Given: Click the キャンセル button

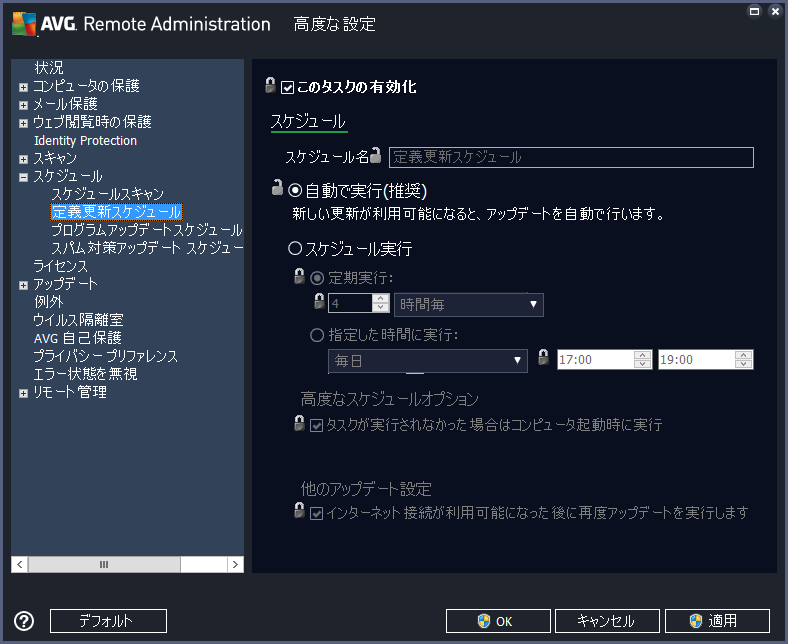Looking at the screenshot, I should pyautogui.click(x=607, y=621).
